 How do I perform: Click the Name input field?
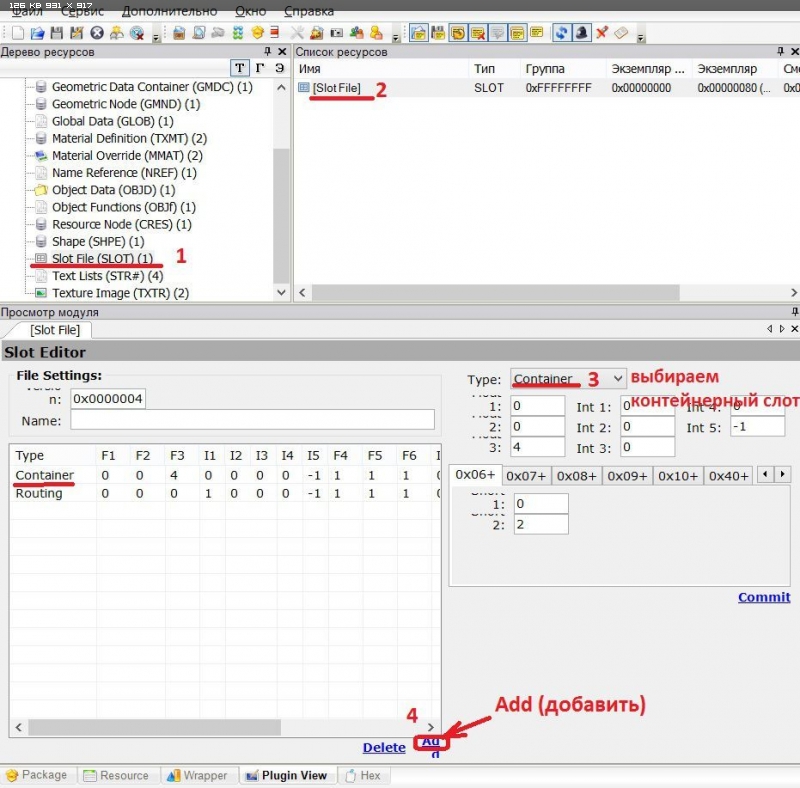pyautogui.click(x=252, y=420)
